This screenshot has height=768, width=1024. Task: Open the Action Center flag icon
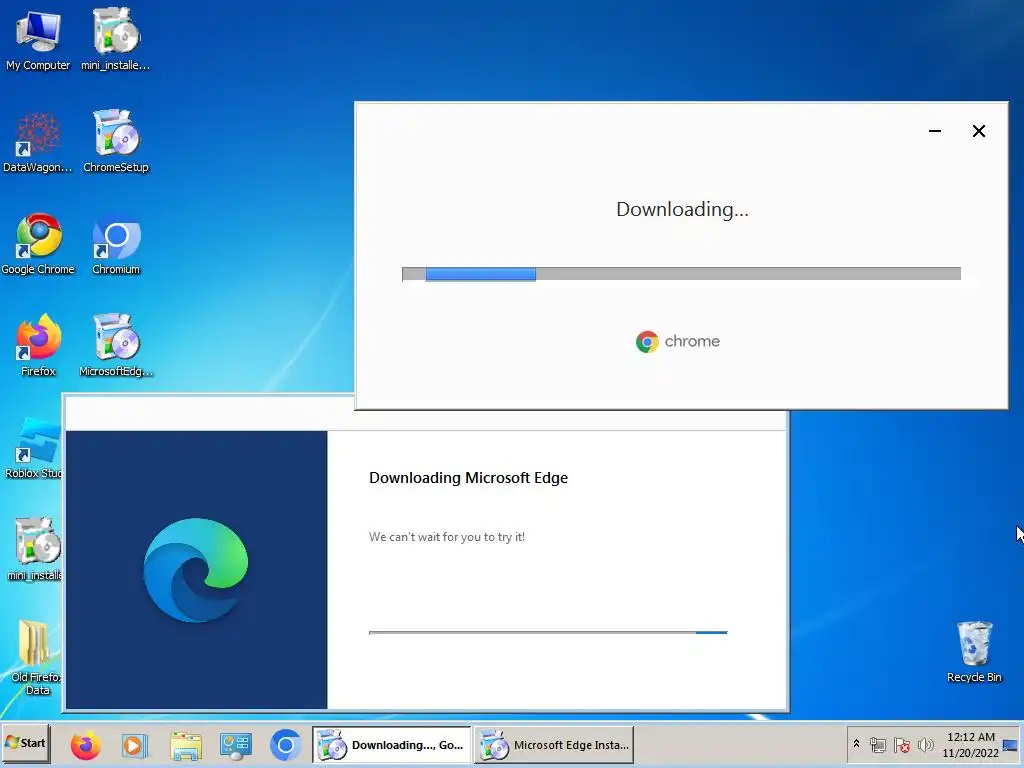coord(902,745)
